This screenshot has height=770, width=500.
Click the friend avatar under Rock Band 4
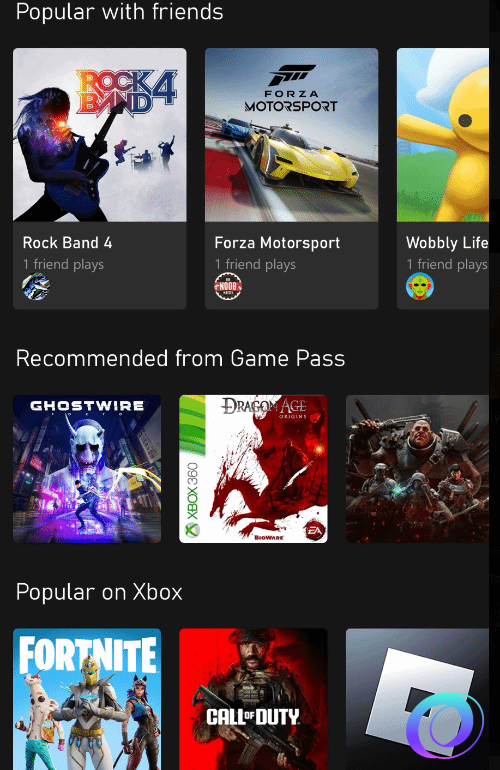coord(36,286)
